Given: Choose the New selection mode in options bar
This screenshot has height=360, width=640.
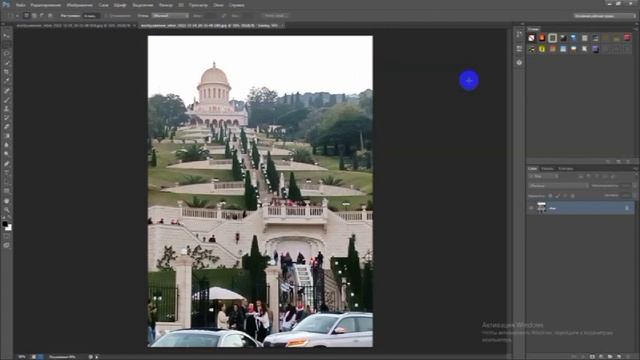Looking at the screenshot, I should tap(26, 16).
